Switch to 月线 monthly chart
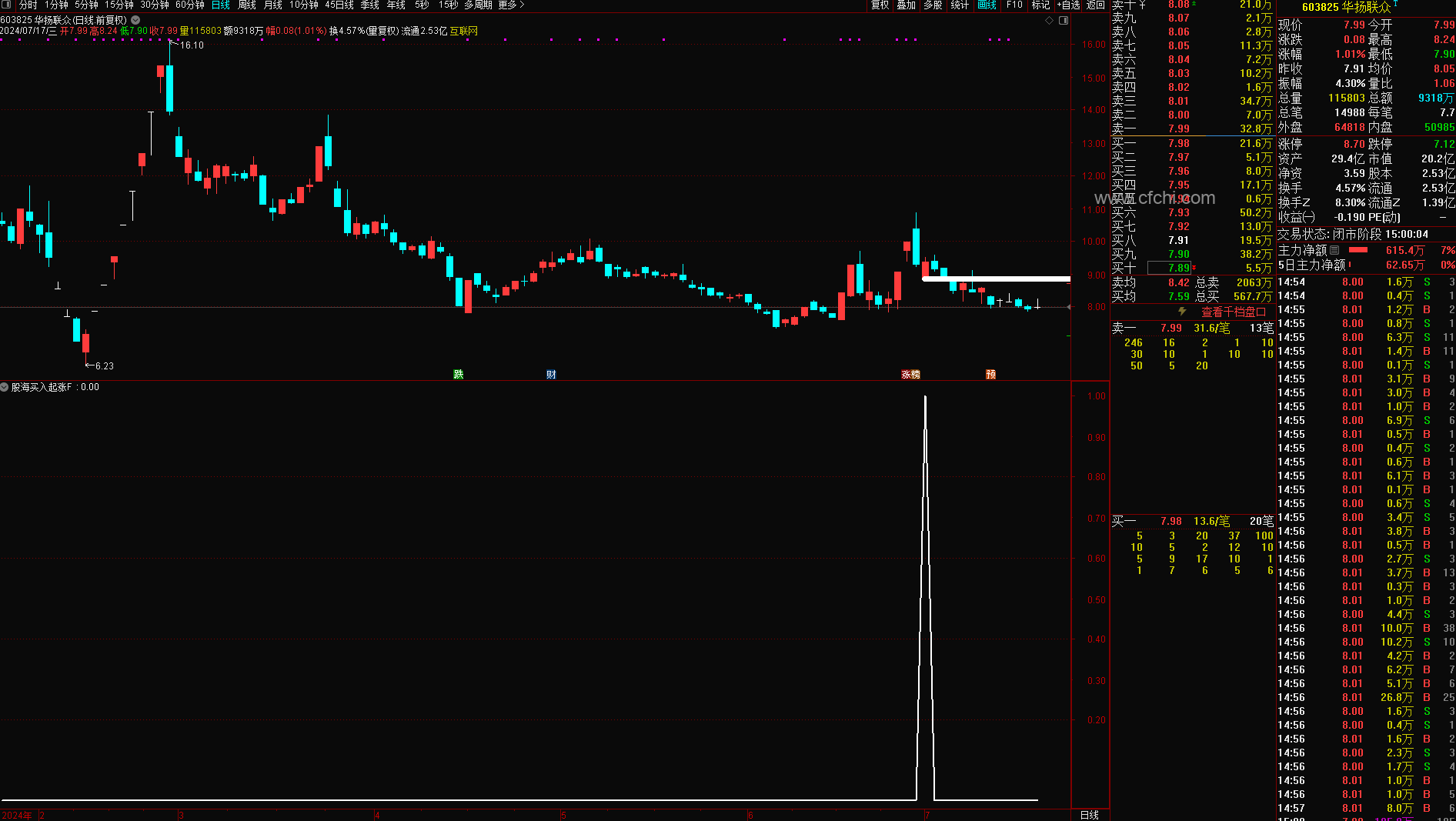Screen dimensions: 1456x821 coord(273,5)
